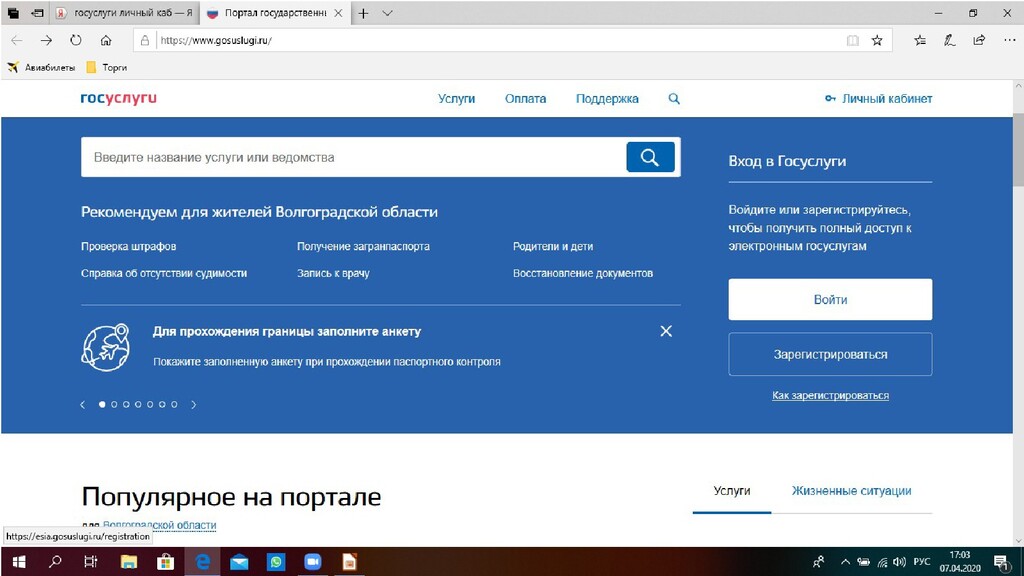This screenshot has width=1024, height=576.
Task: Open Личный кабинет link
Action: tap(878, 99)
